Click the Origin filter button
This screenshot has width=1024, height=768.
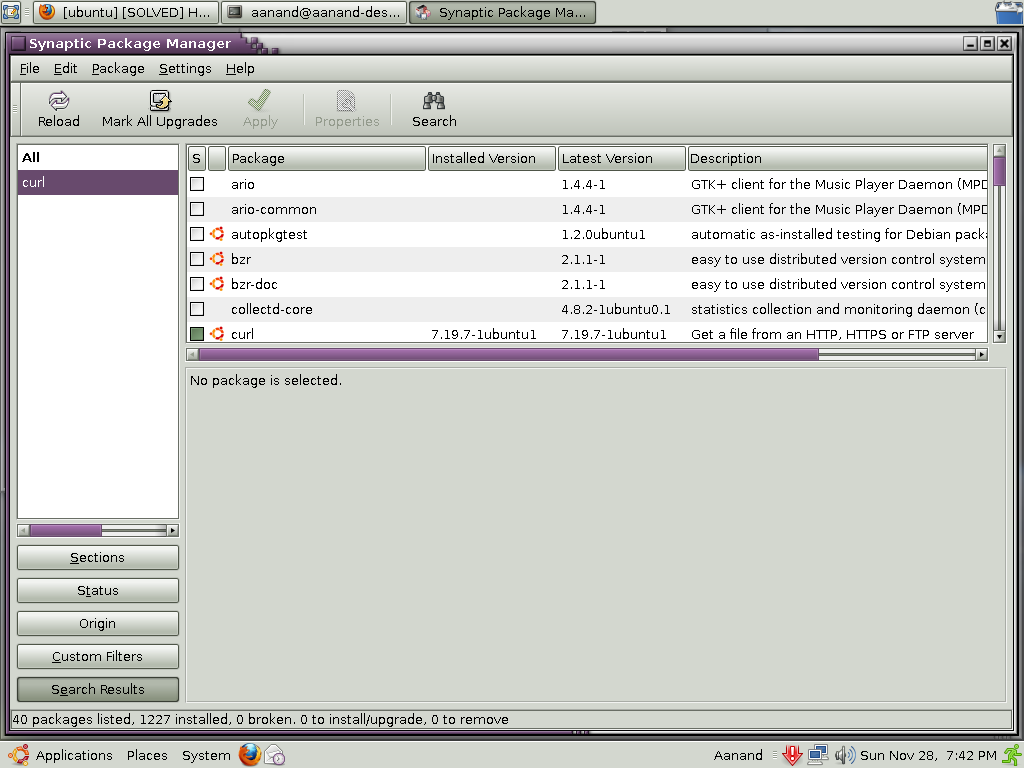pyautogui.click(x=97, y=623)
